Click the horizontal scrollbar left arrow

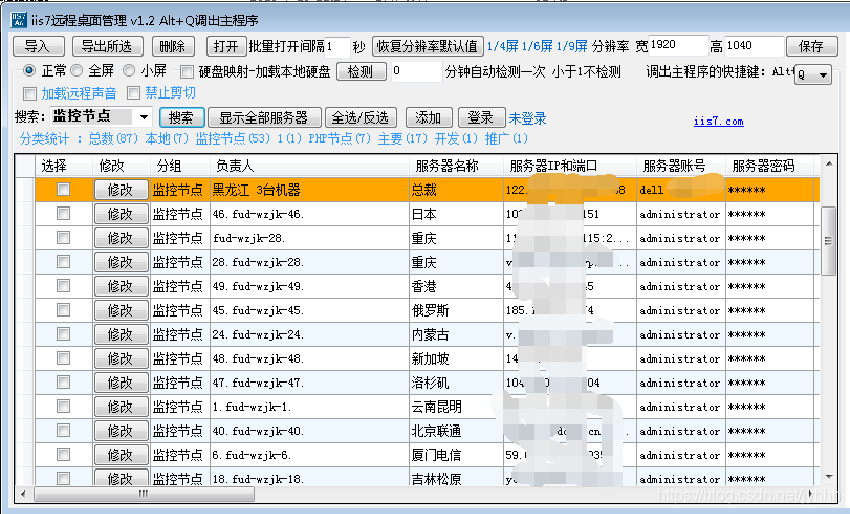[23, 493]
